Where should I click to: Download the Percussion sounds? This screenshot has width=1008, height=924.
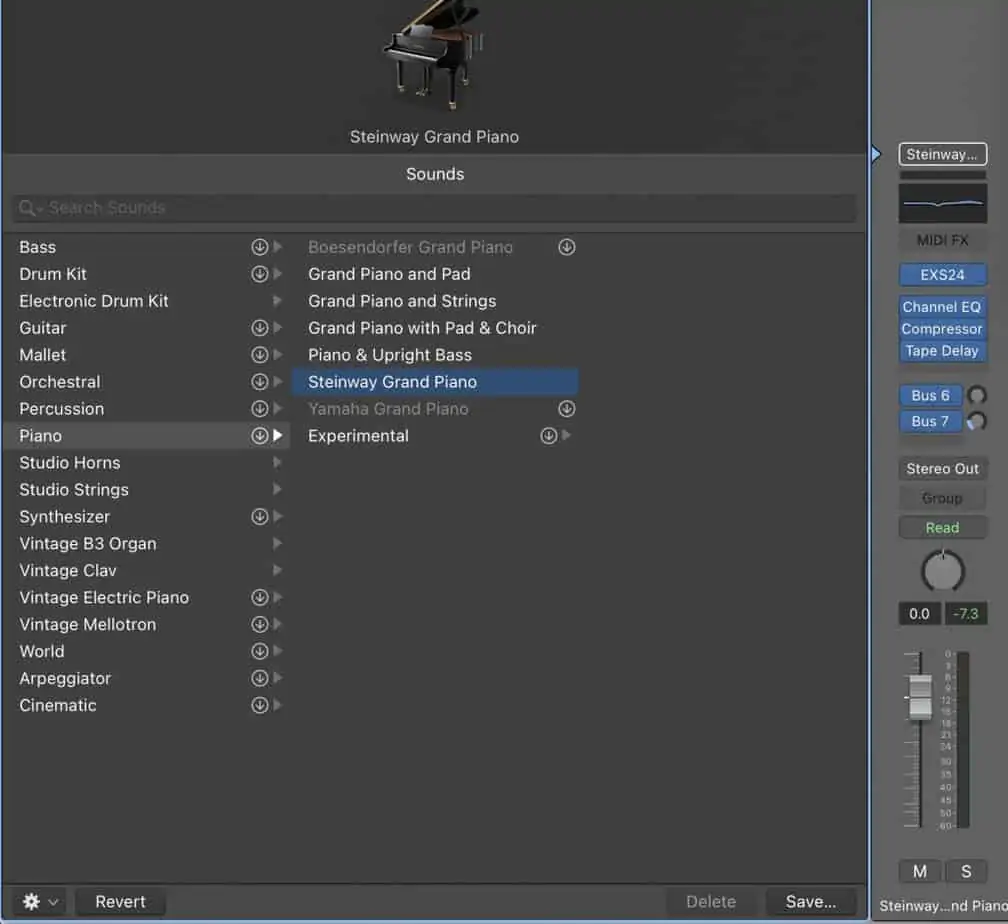(259, 409)
